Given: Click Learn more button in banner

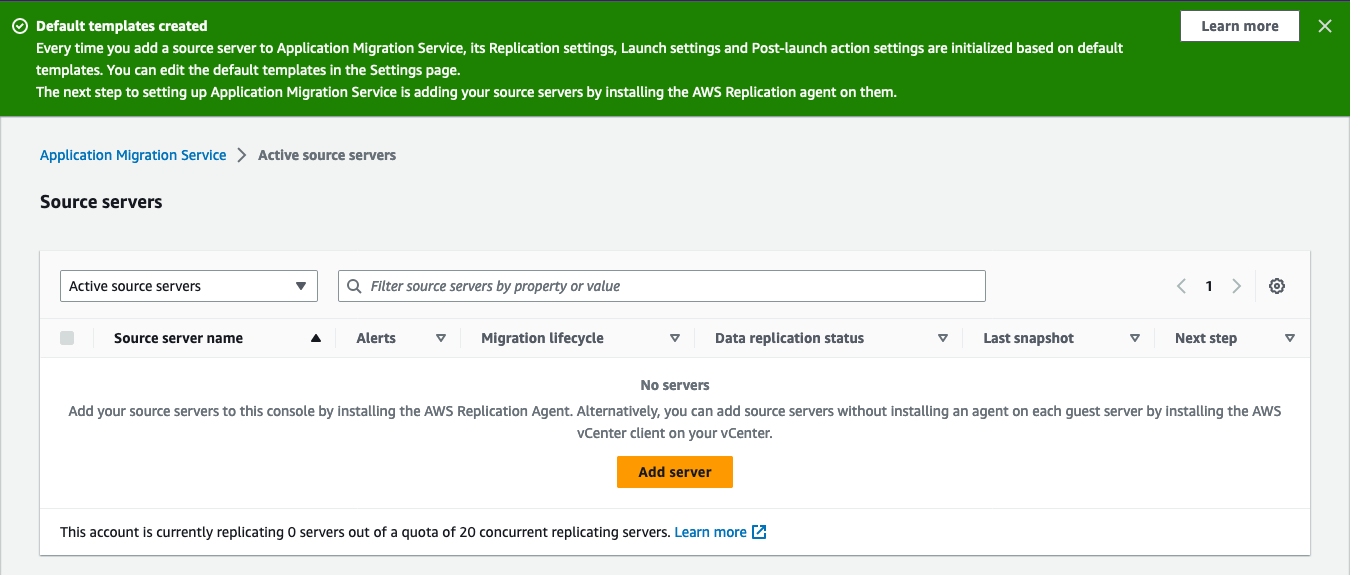Looking at the screenshot, I should [x=1240, y=27].
